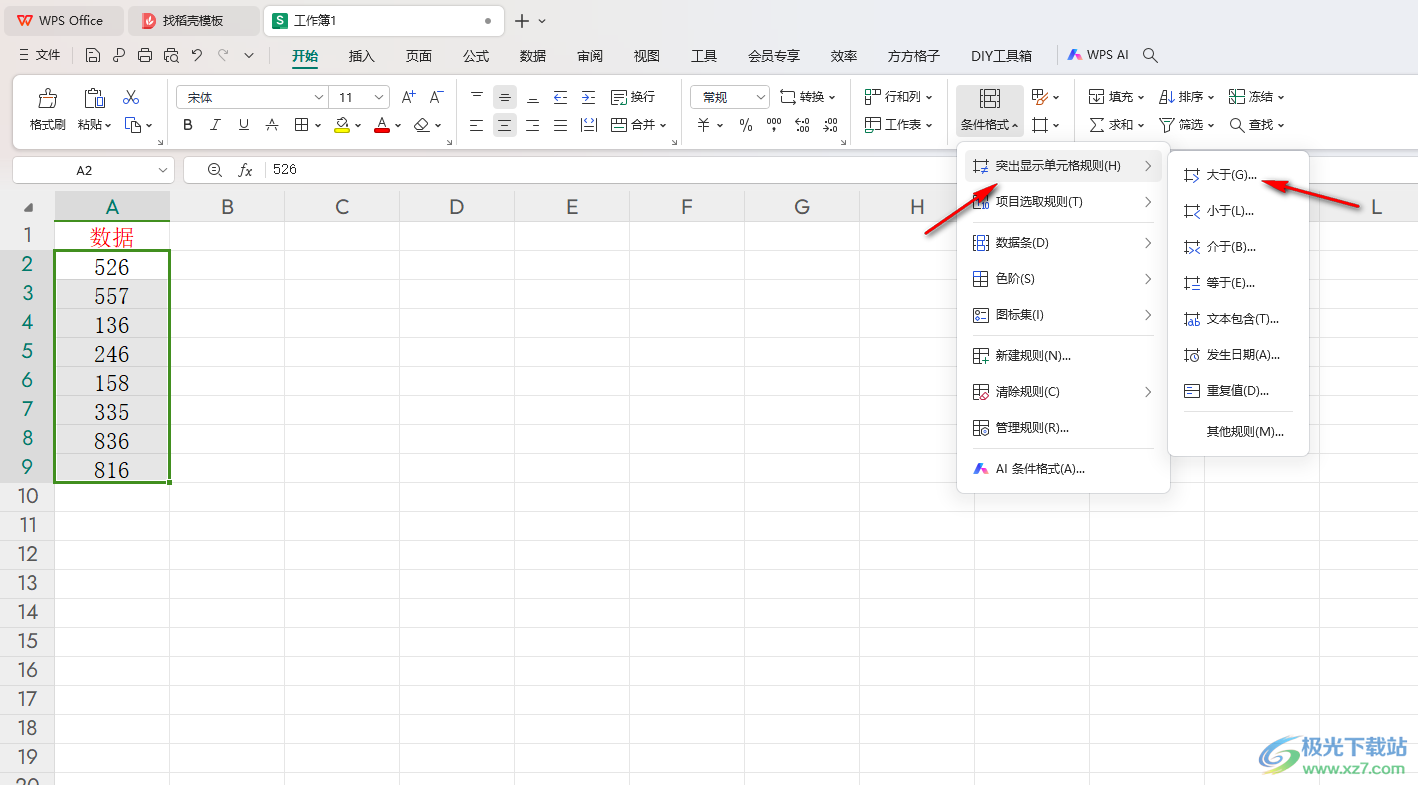1418x785 pixels.
Task: Toggle Strikethrough formatting
Action: [x=272, y=125]
